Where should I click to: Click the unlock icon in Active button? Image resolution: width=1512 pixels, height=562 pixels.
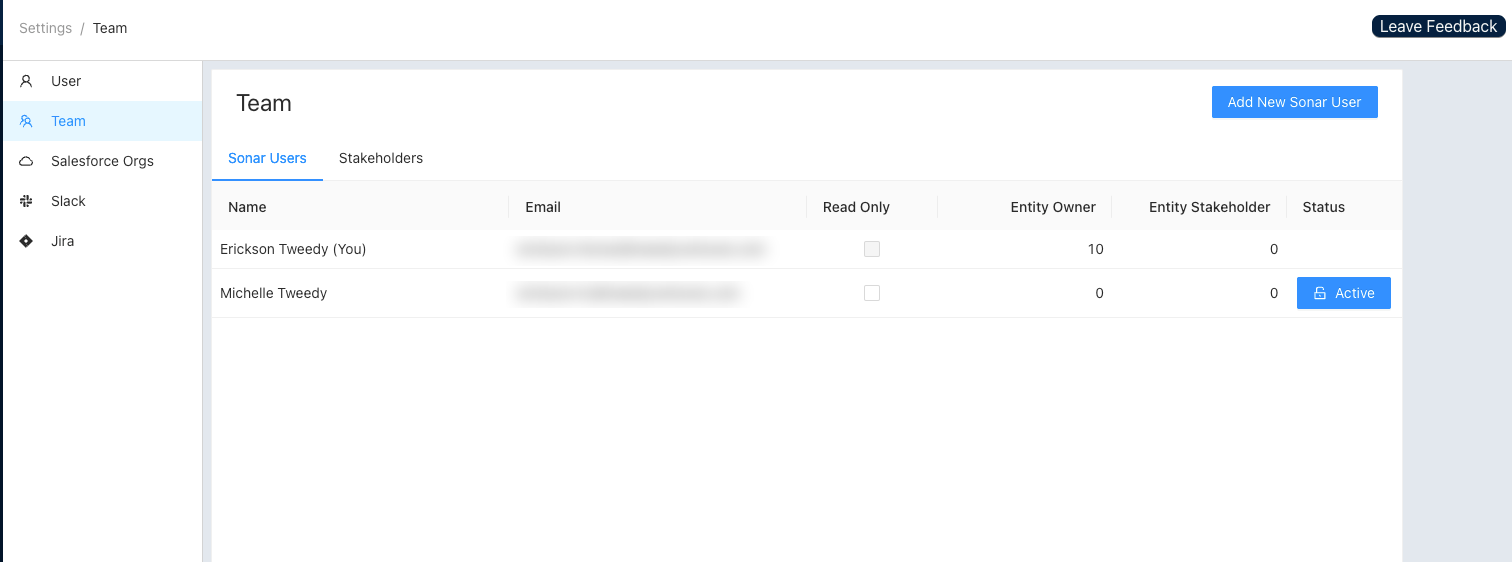click(x=1320, y=293)
